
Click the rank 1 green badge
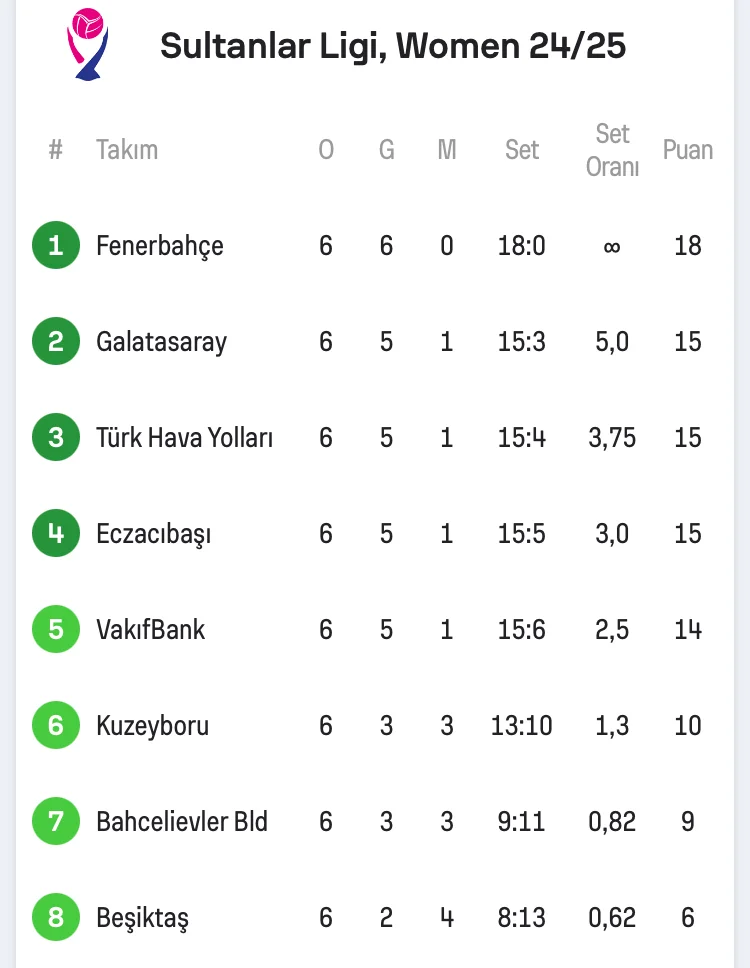coord(56,245)
